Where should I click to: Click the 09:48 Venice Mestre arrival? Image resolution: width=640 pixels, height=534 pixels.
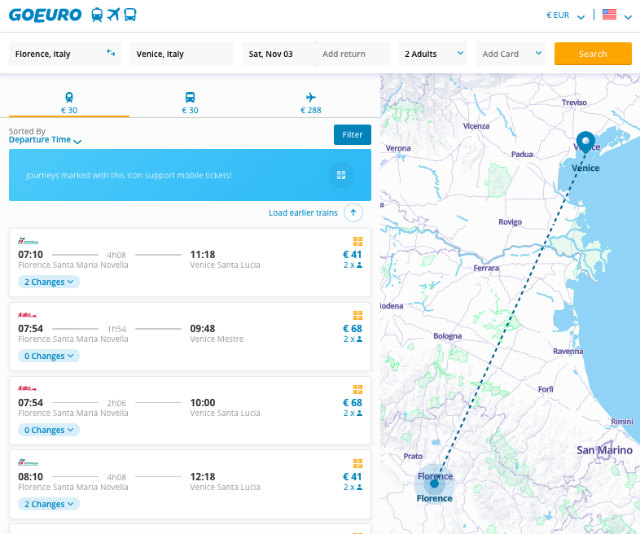click(x=217, y=333)
